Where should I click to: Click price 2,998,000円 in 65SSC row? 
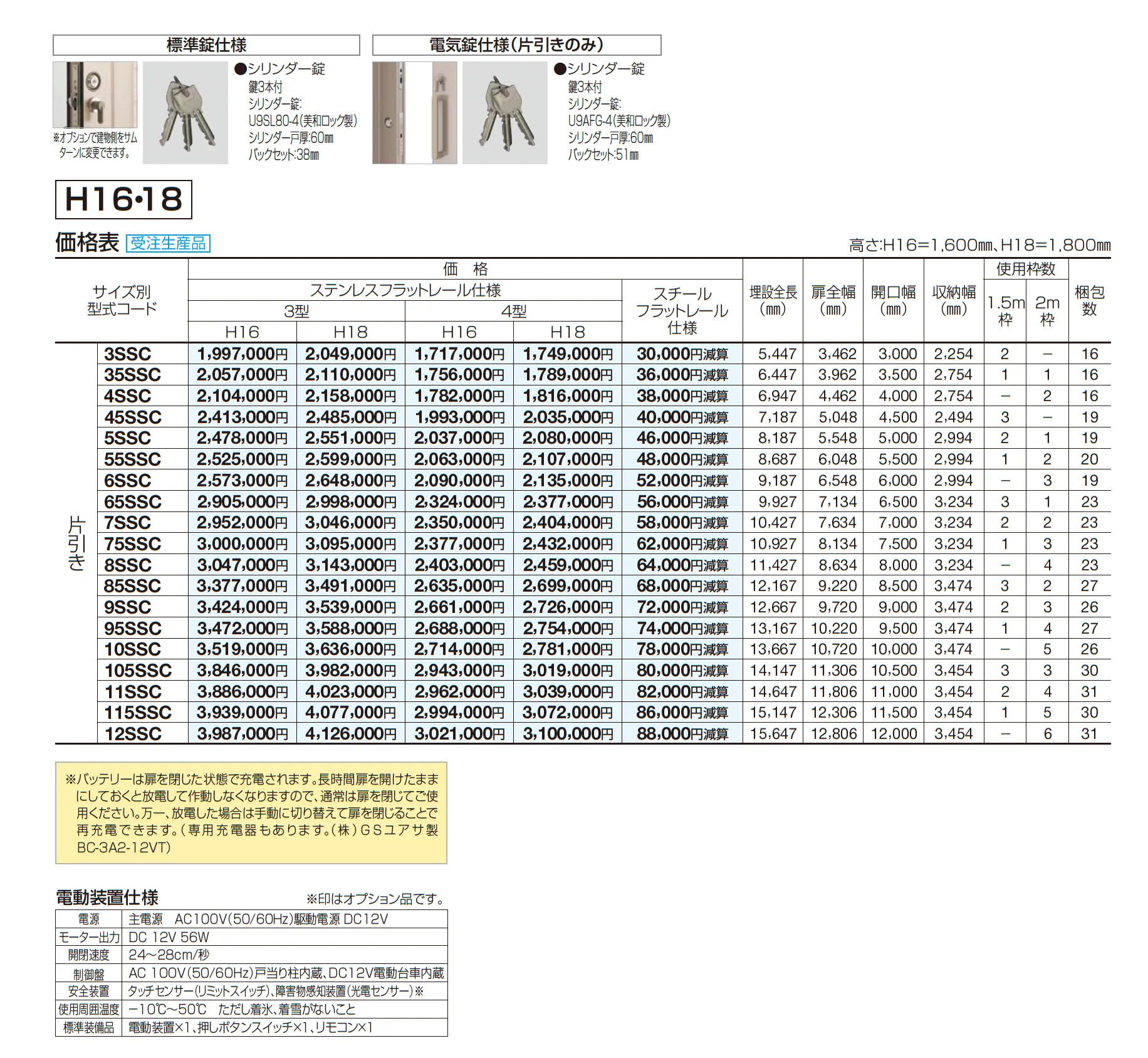pyautogui.click(x=351, y=502)
